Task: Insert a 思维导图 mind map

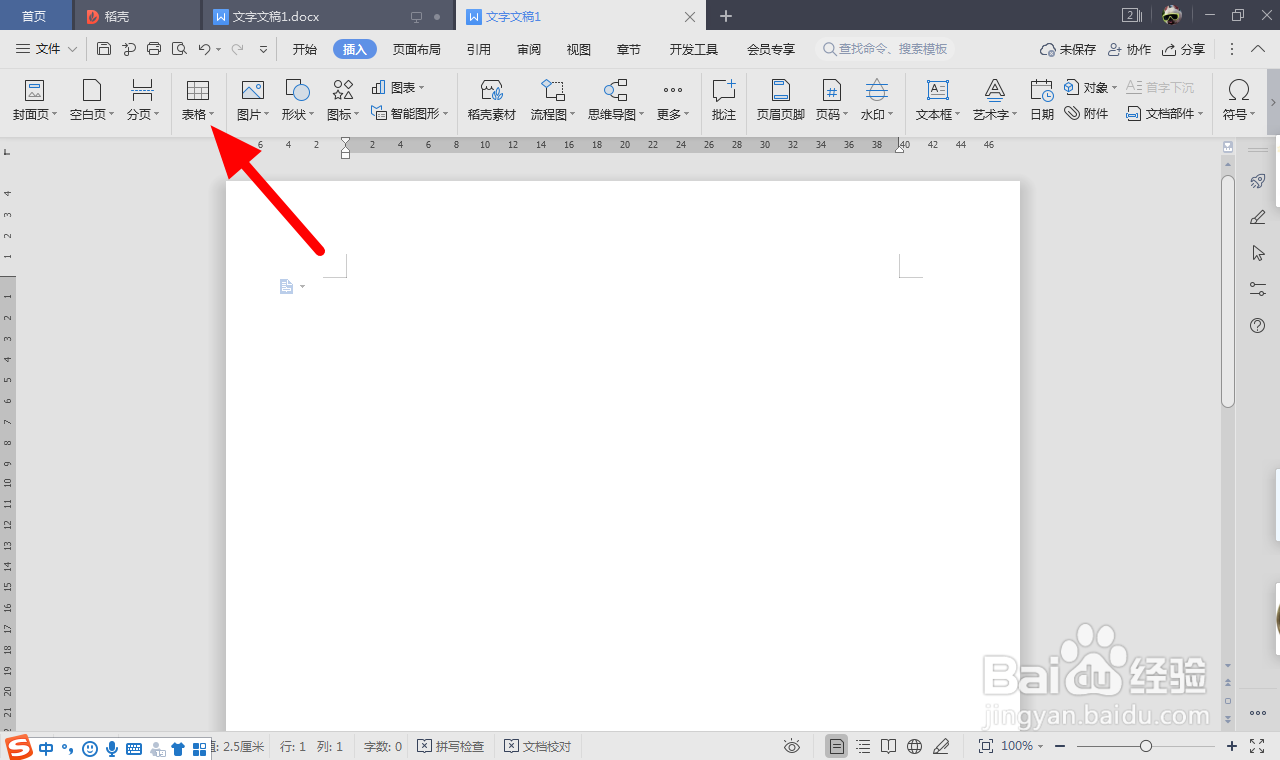Action: tap(616, 101)
